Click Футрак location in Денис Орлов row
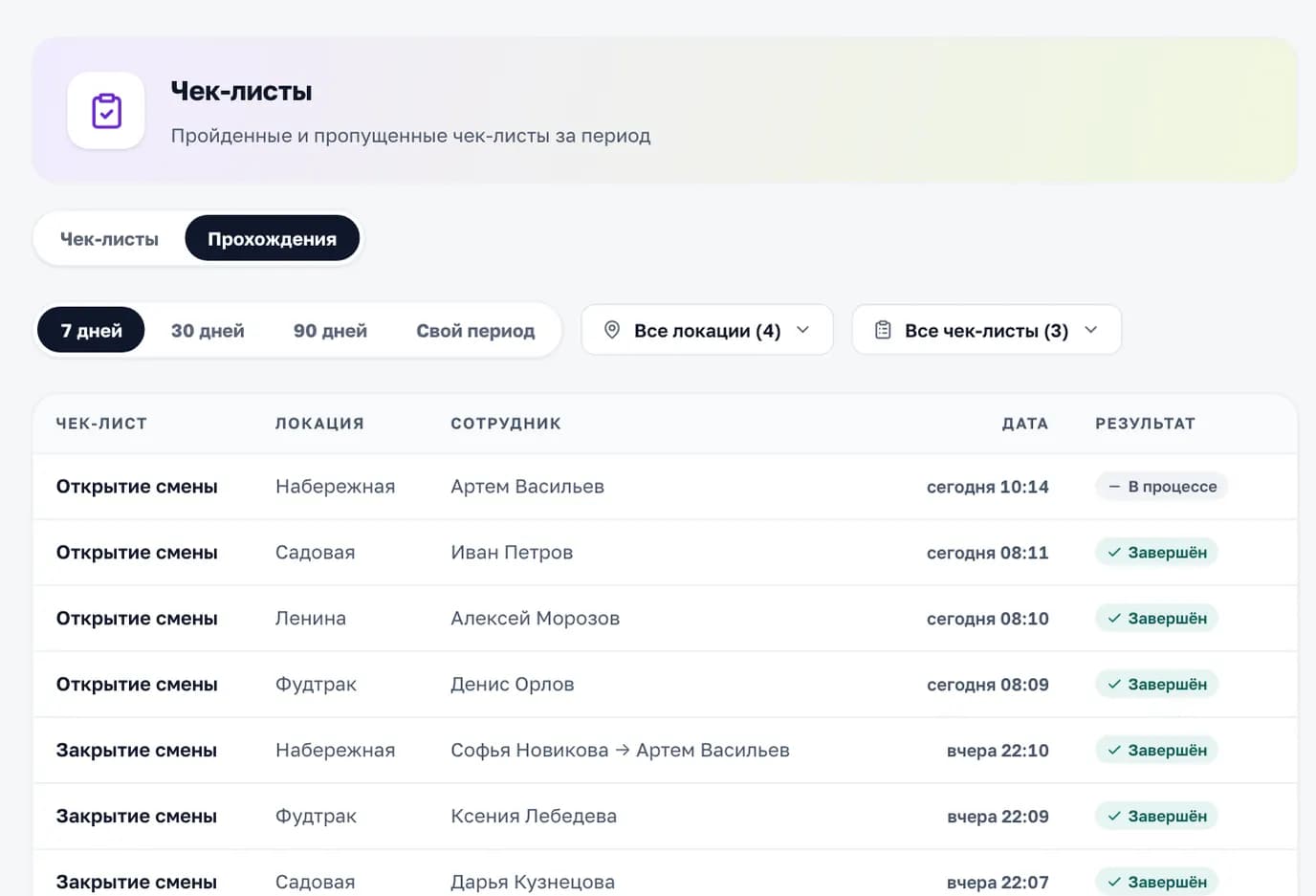The image size is (1316, 896). [316, 685]
